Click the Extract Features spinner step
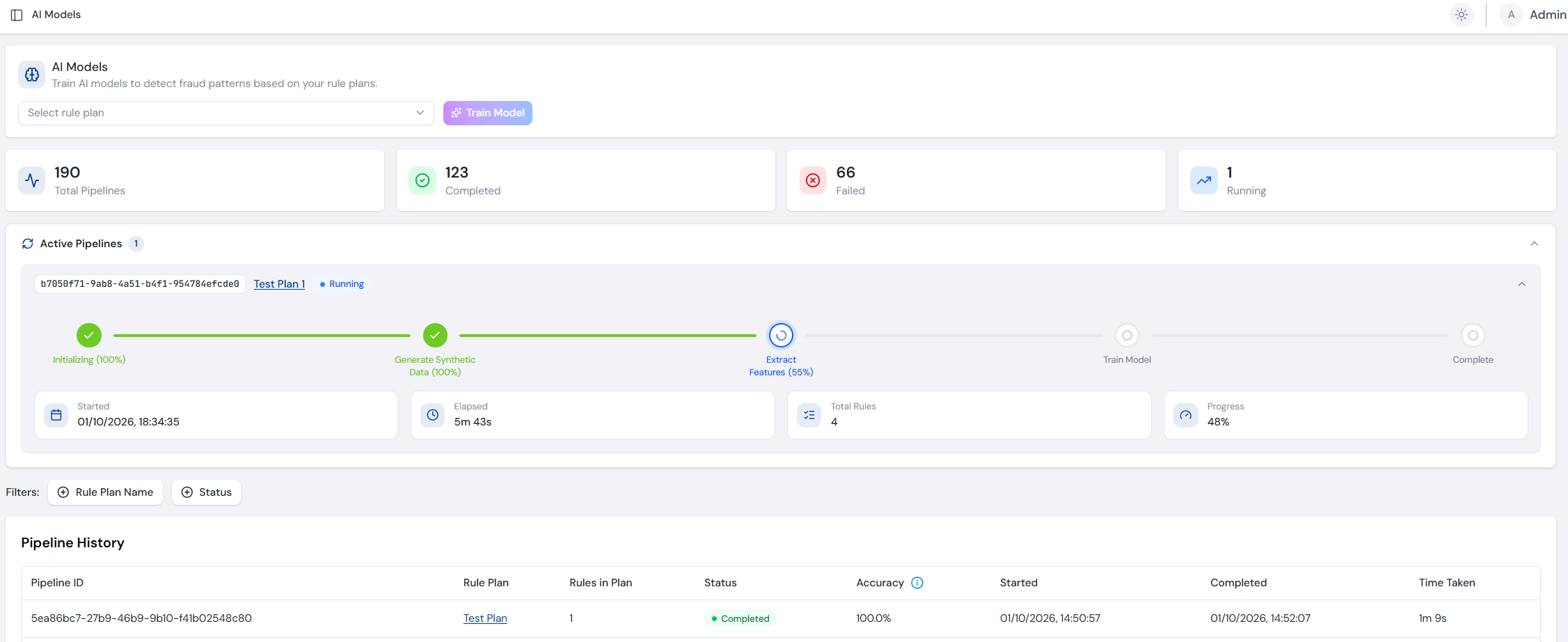Viewport: 1568px width, 642px height. tap(781, 336)
